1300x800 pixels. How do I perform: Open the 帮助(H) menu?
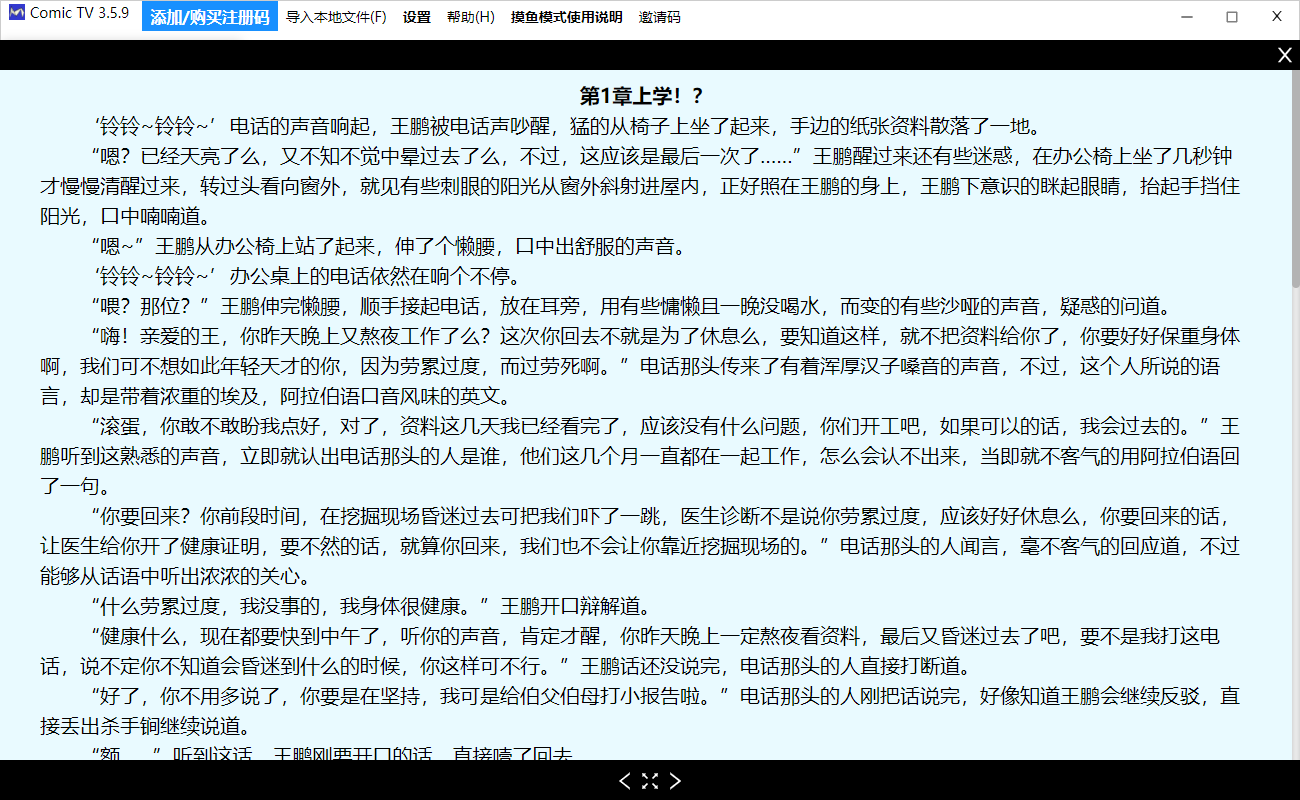click(x=471, y=17)
